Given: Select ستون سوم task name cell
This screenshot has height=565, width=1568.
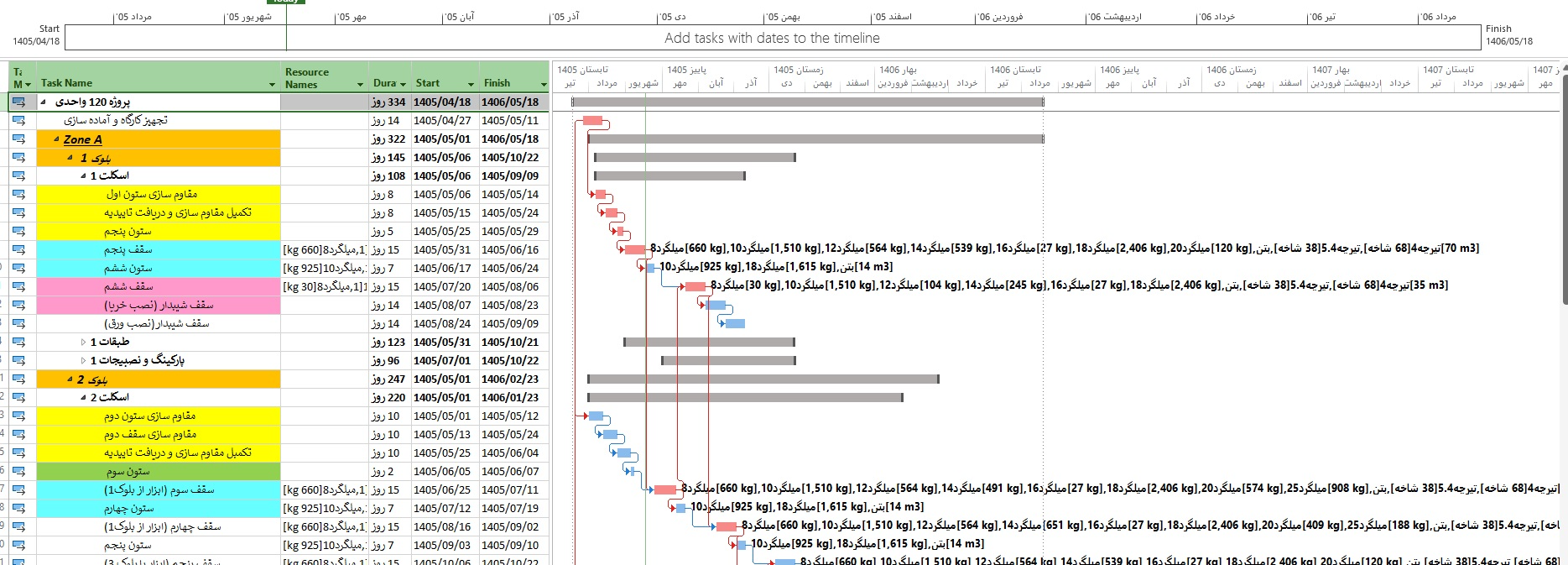Looking at the screenshot, I should (159, 471).
